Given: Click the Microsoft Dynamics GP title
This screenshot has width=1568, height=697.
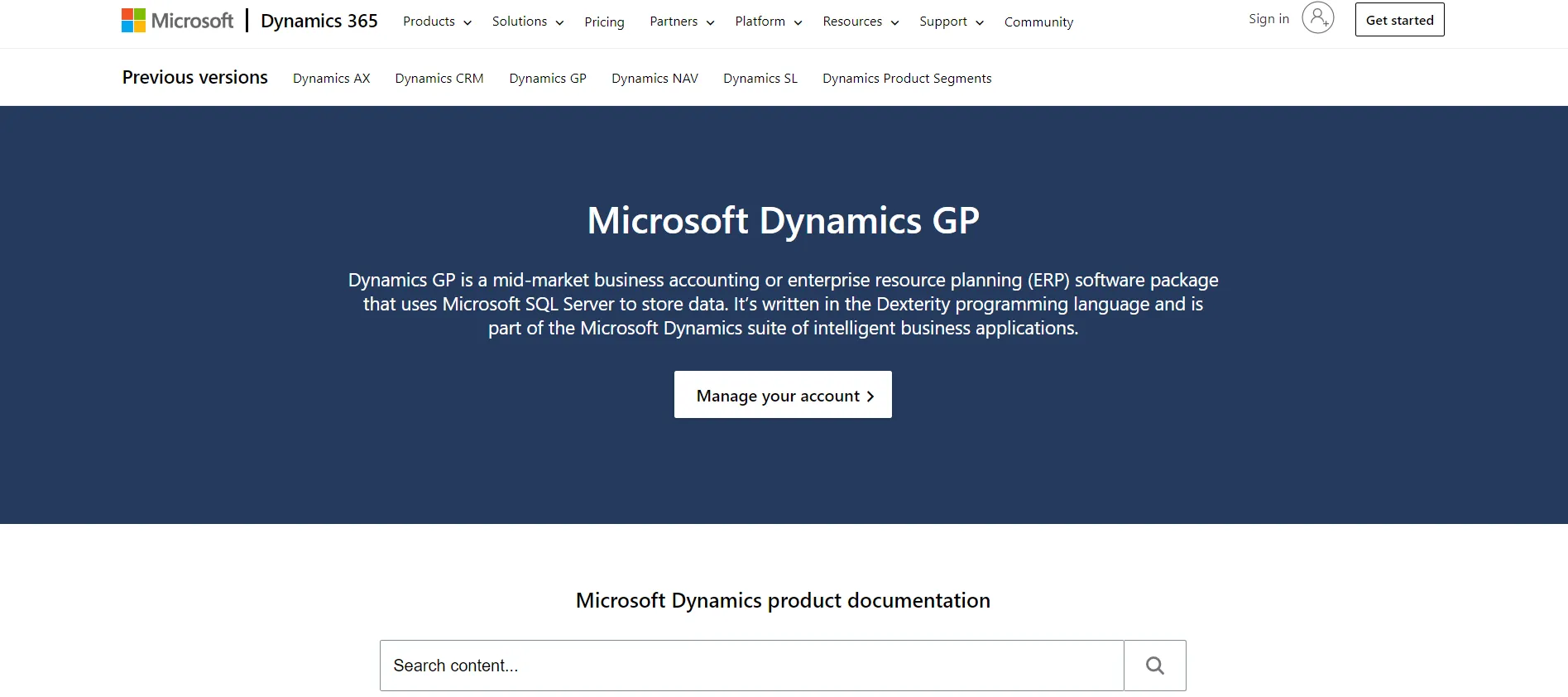Looking at the screenshot, I should pyautogui.click(x=783, y=221).
